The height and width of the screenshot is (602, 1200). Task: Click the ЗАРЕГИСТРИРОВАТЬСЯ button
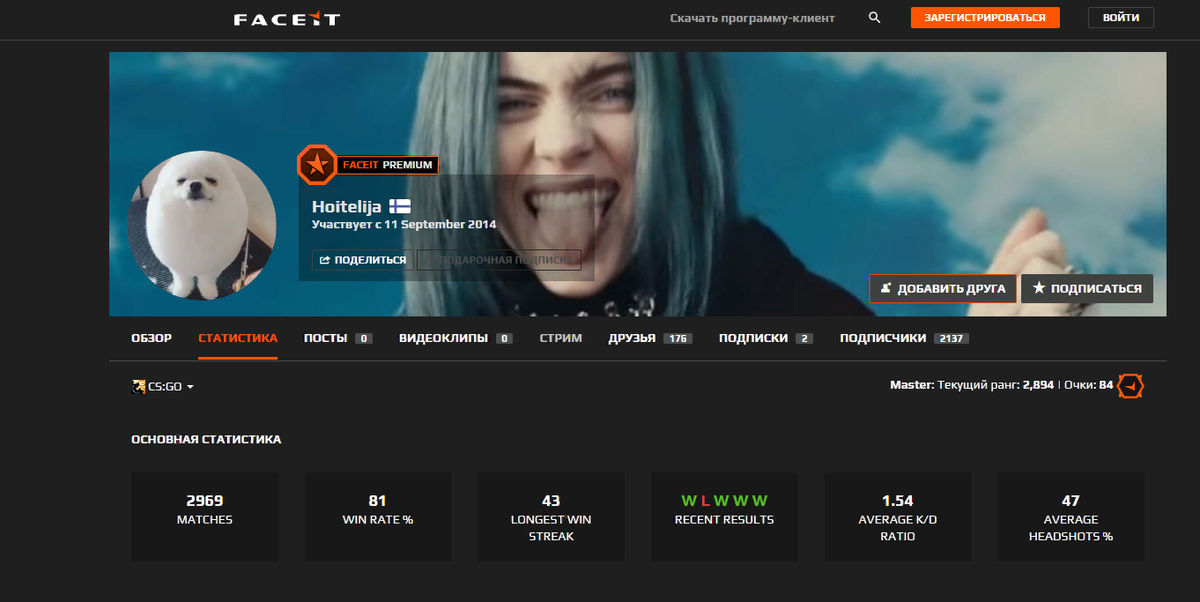tap(985, 18)
